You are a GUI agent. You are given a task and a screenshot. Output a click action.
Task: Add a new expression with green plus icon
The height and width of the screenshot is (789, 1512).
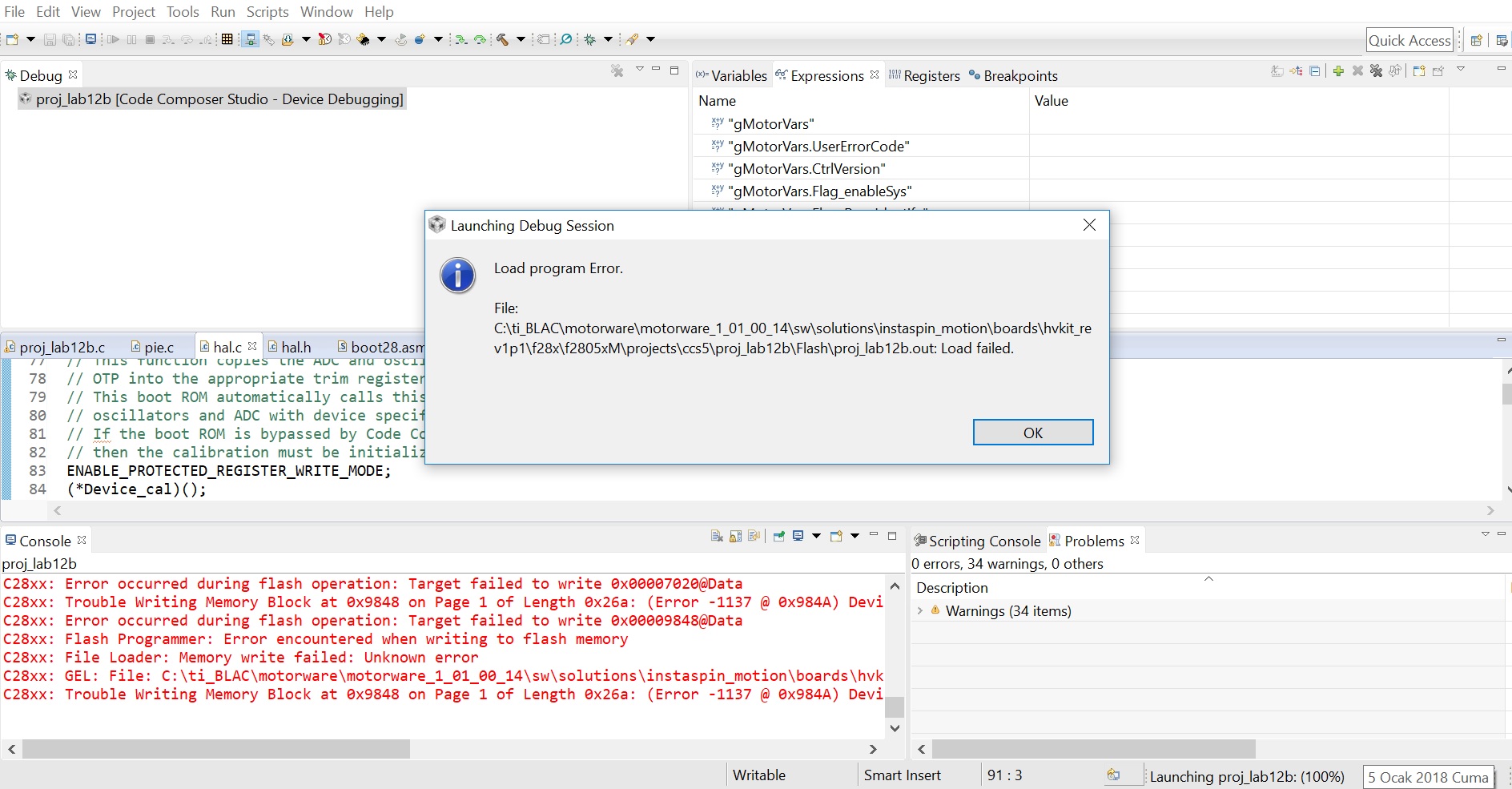[1338, 71]
